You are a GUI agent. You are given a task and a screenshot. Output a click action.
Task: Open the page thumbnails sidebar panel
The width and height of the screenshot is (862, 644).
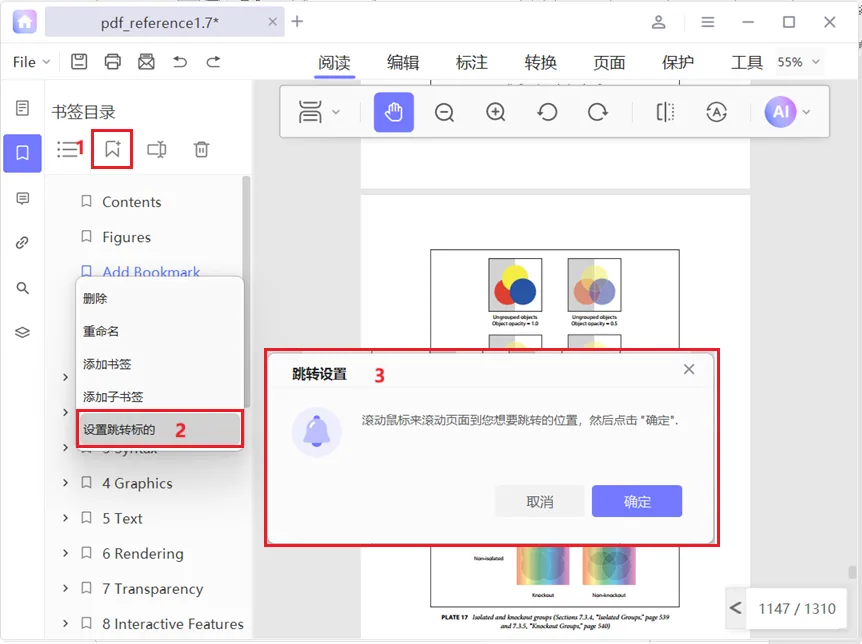click(23, 108)
